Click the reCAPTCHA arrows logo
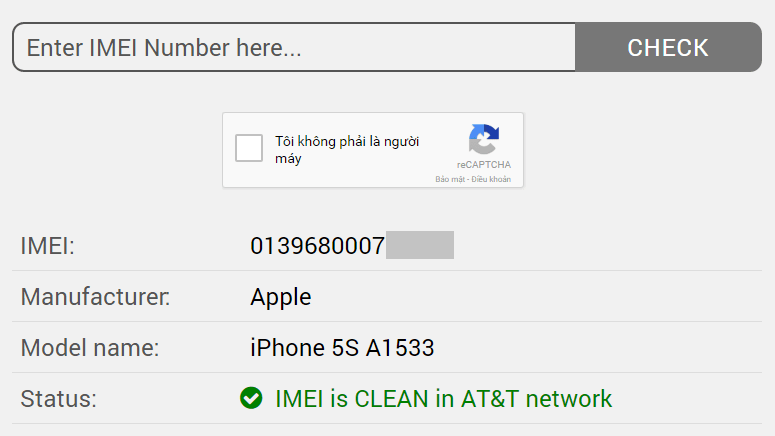The width and height of the screenshot is (775, 436). pos(484,139)
